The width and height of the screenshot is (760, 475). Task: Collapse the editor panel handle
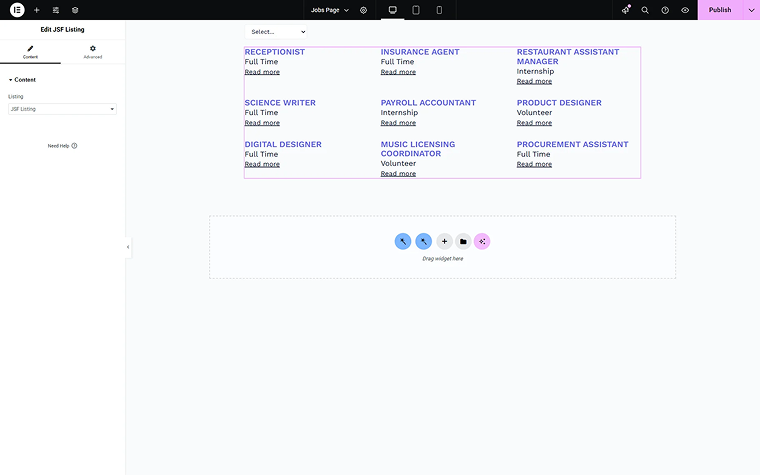[128, 247]
